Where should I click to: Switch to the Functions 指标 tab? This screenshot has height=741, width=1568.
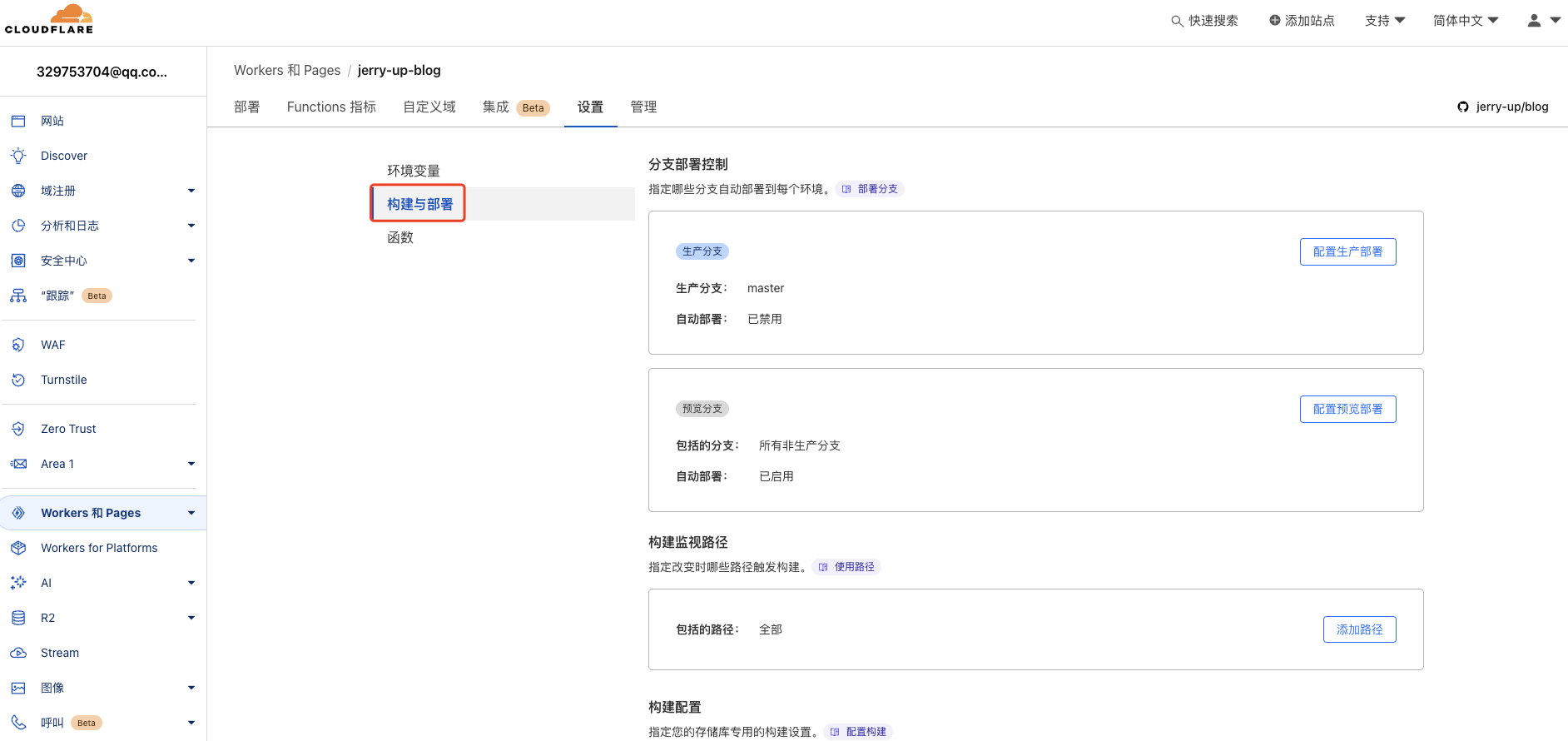331,107
